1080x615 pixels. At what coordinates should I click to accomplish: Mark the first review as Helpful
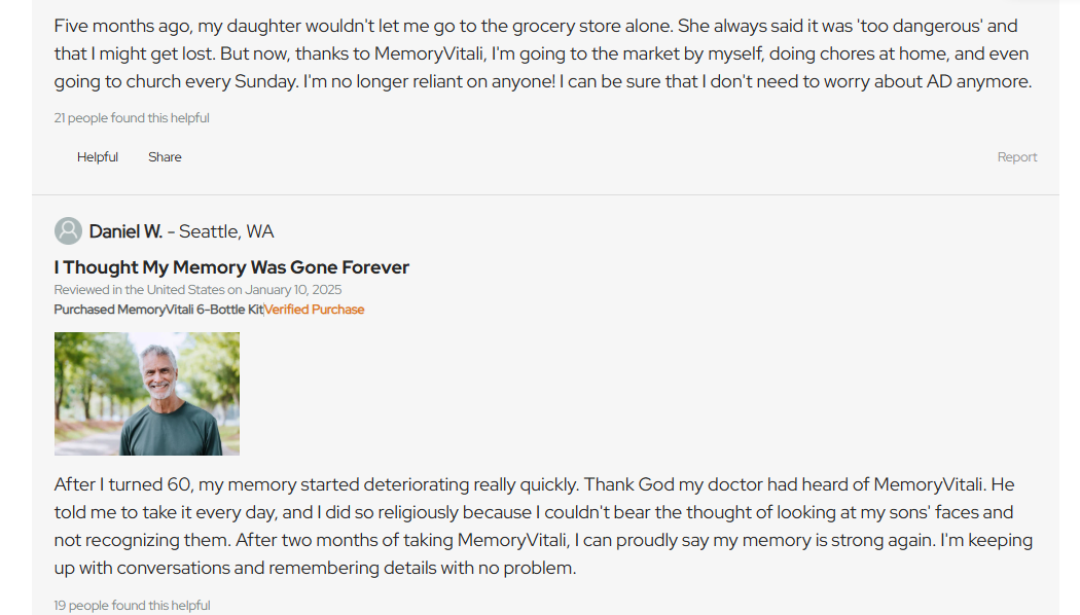97,157
